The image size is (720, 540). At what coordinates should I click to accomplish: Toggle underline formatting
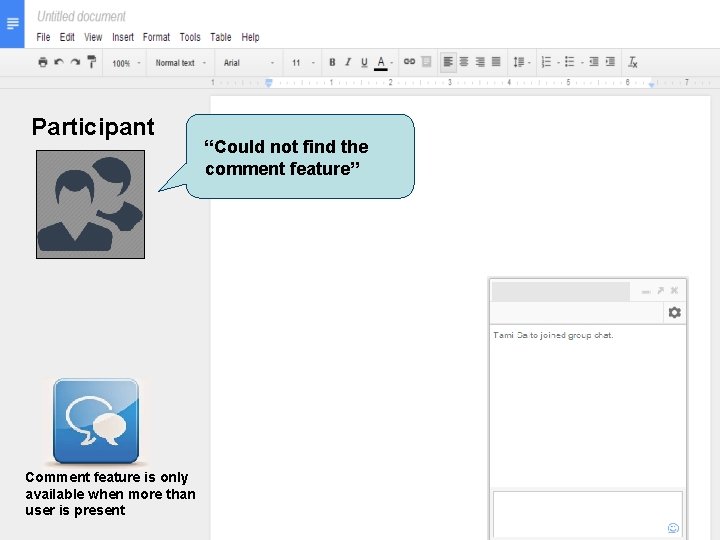(364, 62)
